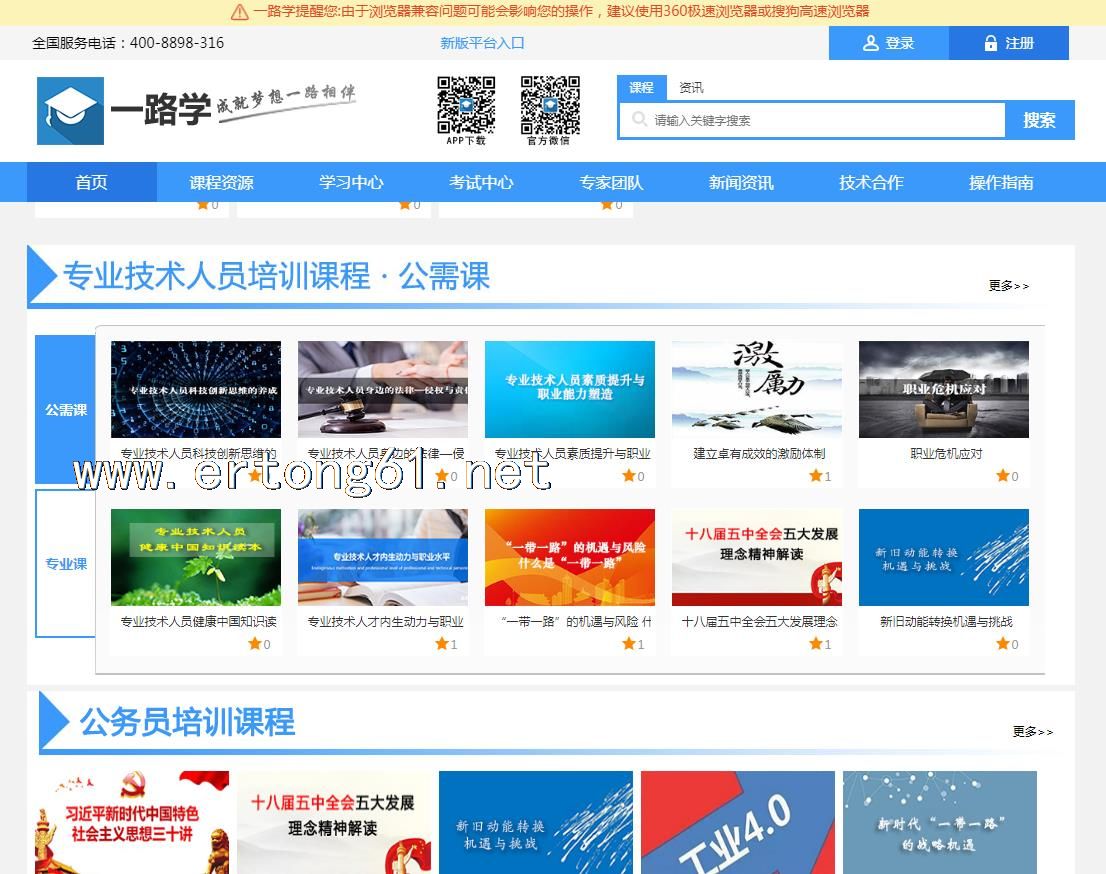
Task: Click the star under 建立卓有成效的激励体制
Action: (x=815, y=476)
